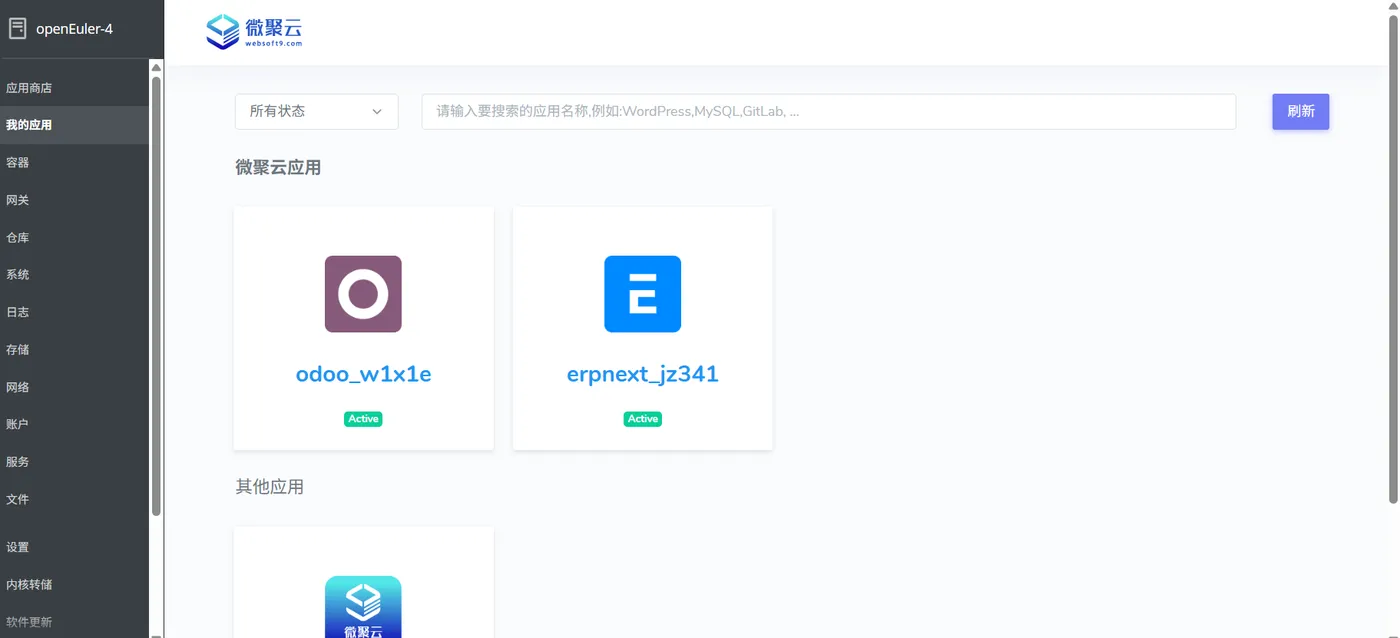The height and width of the screenshot is (638, 1400).
Task: Open 服务 in the sidebar
Action: click(74, 462)
